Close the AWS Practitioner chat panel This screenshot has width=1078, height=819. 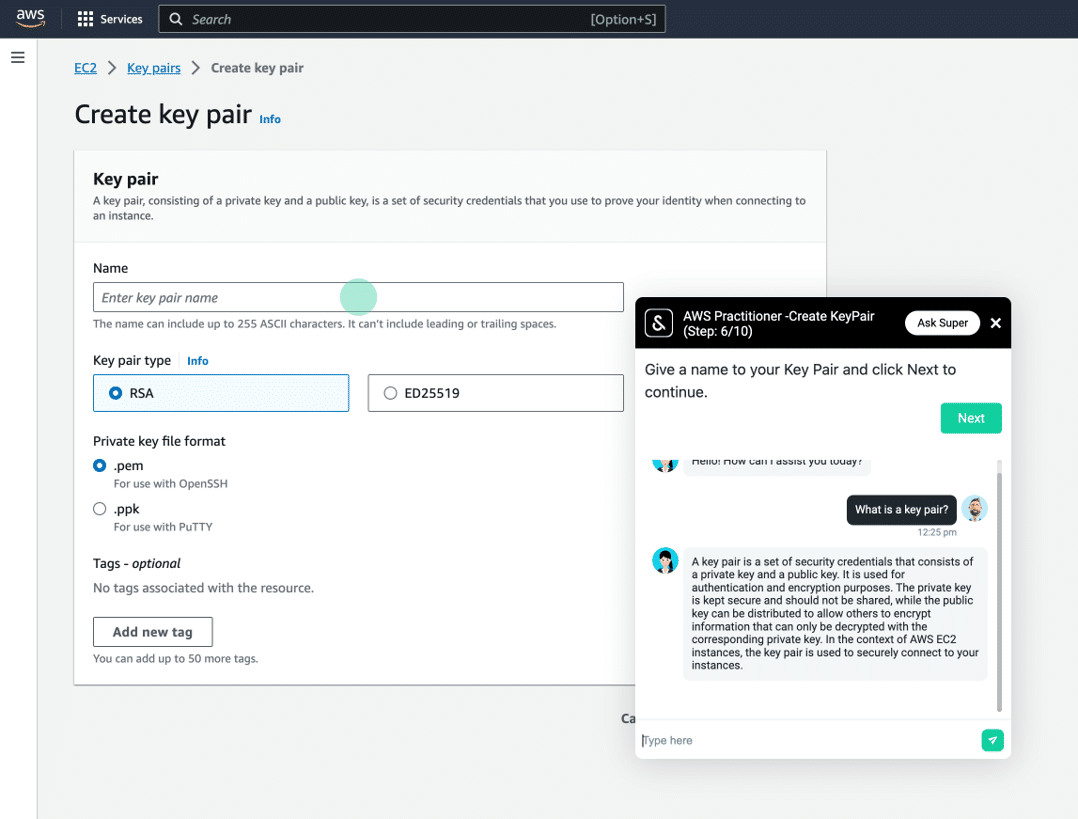coord(996,323)
